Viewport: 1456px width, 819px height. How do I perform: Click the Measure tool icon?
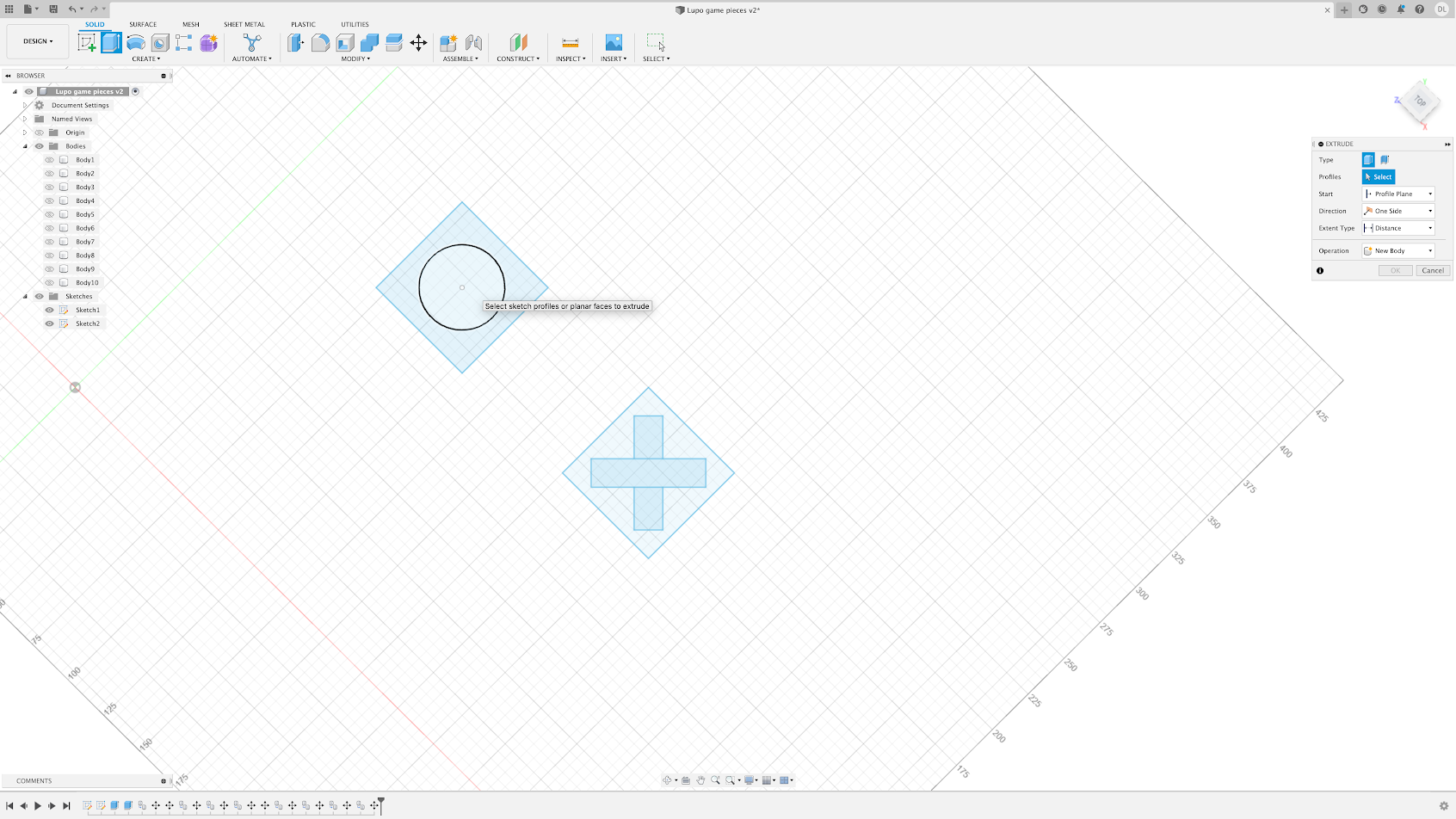tap(570, 42)
